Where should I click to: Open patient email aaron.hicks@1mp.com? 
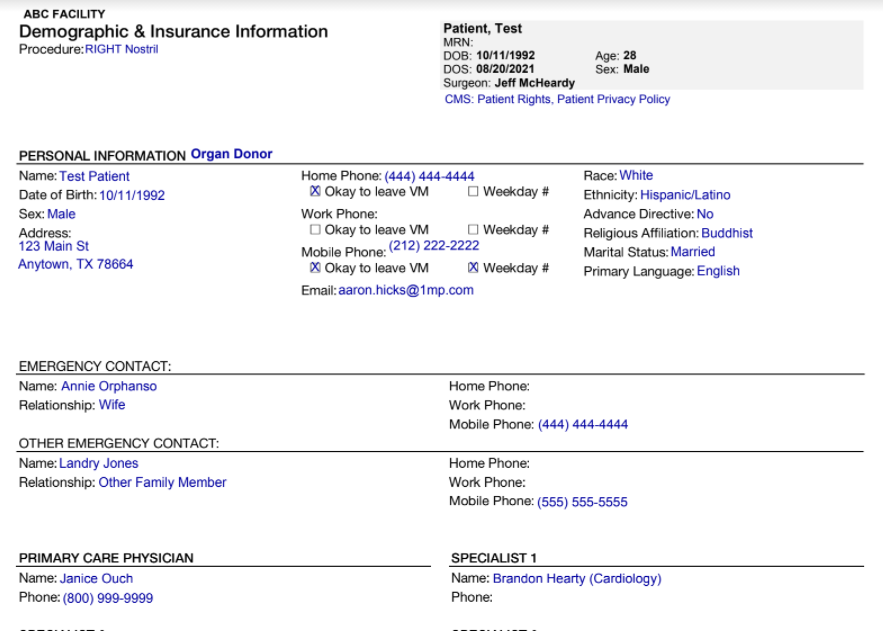tap(407, 290)
